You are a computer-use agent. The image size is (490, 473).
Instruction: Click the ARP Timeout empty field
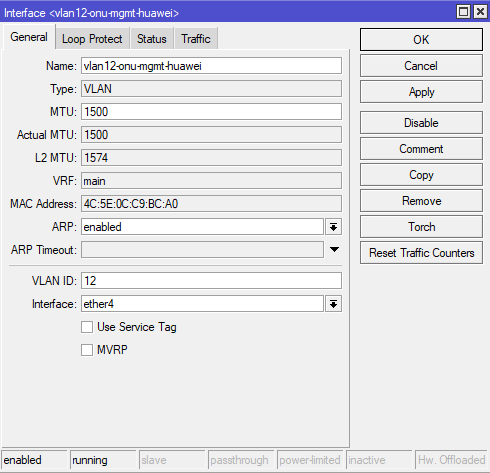202,250
